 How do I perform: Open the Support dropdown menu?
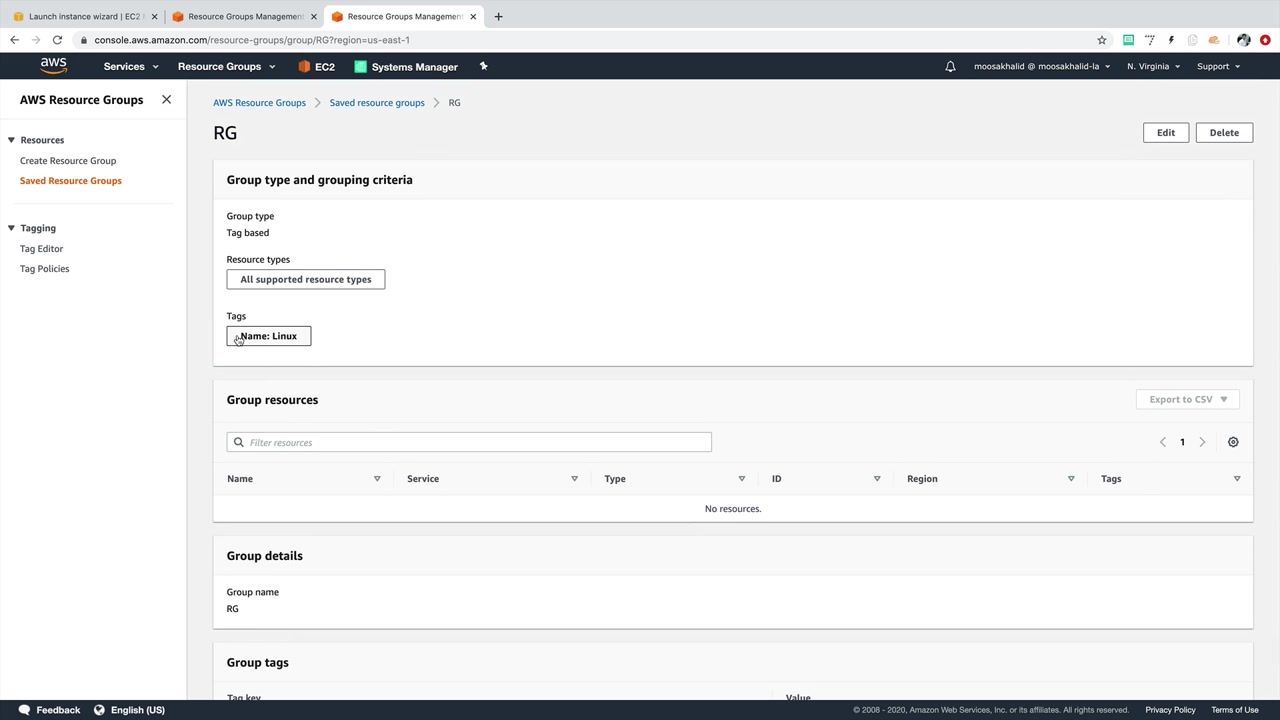point(1218,67)
